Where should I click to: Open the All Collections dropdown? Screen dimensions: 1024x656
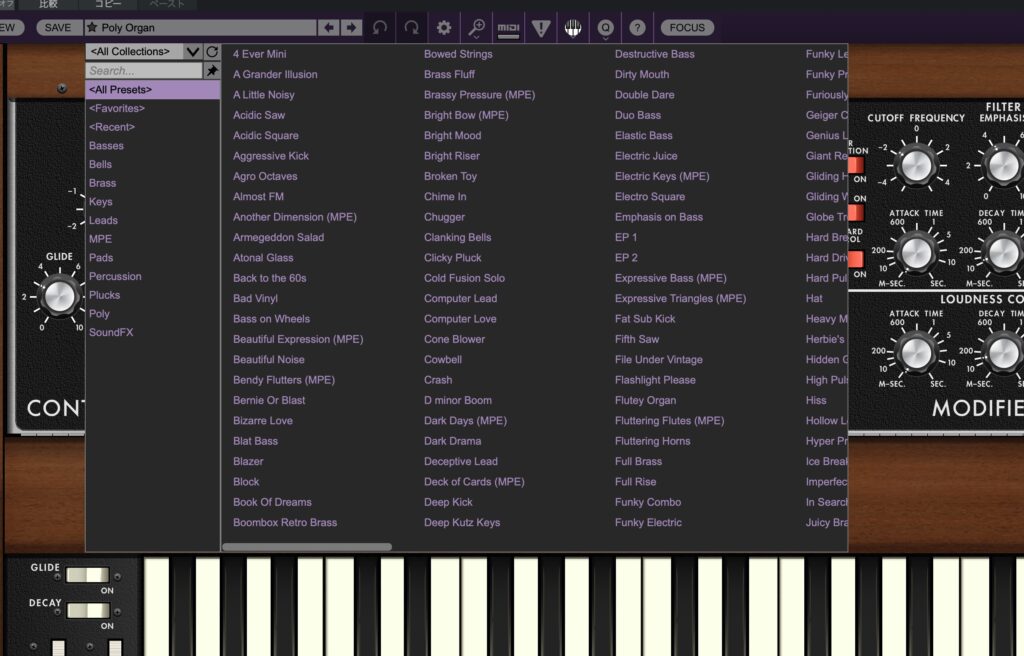(144, 52)
